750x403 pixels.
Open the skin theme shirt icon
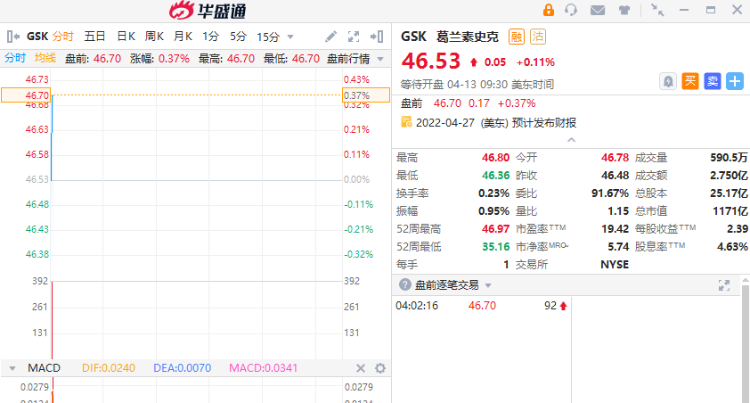click(x=624, y=10)
